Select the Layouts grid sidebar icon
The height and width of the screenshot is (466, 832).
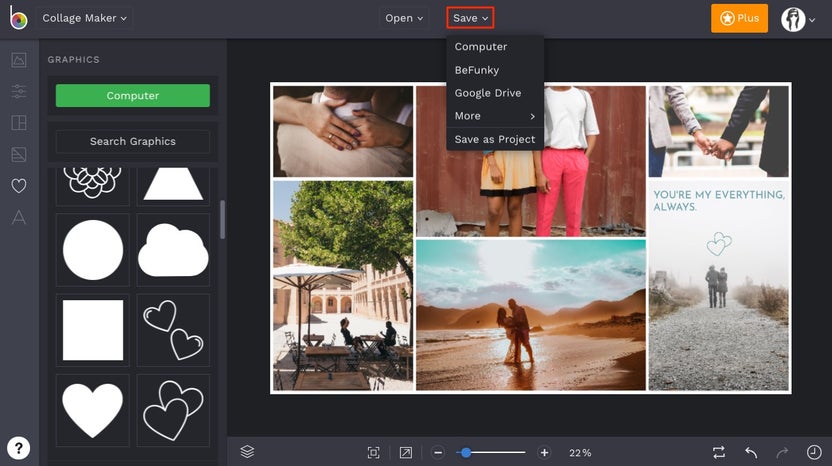tap(19, 123)
